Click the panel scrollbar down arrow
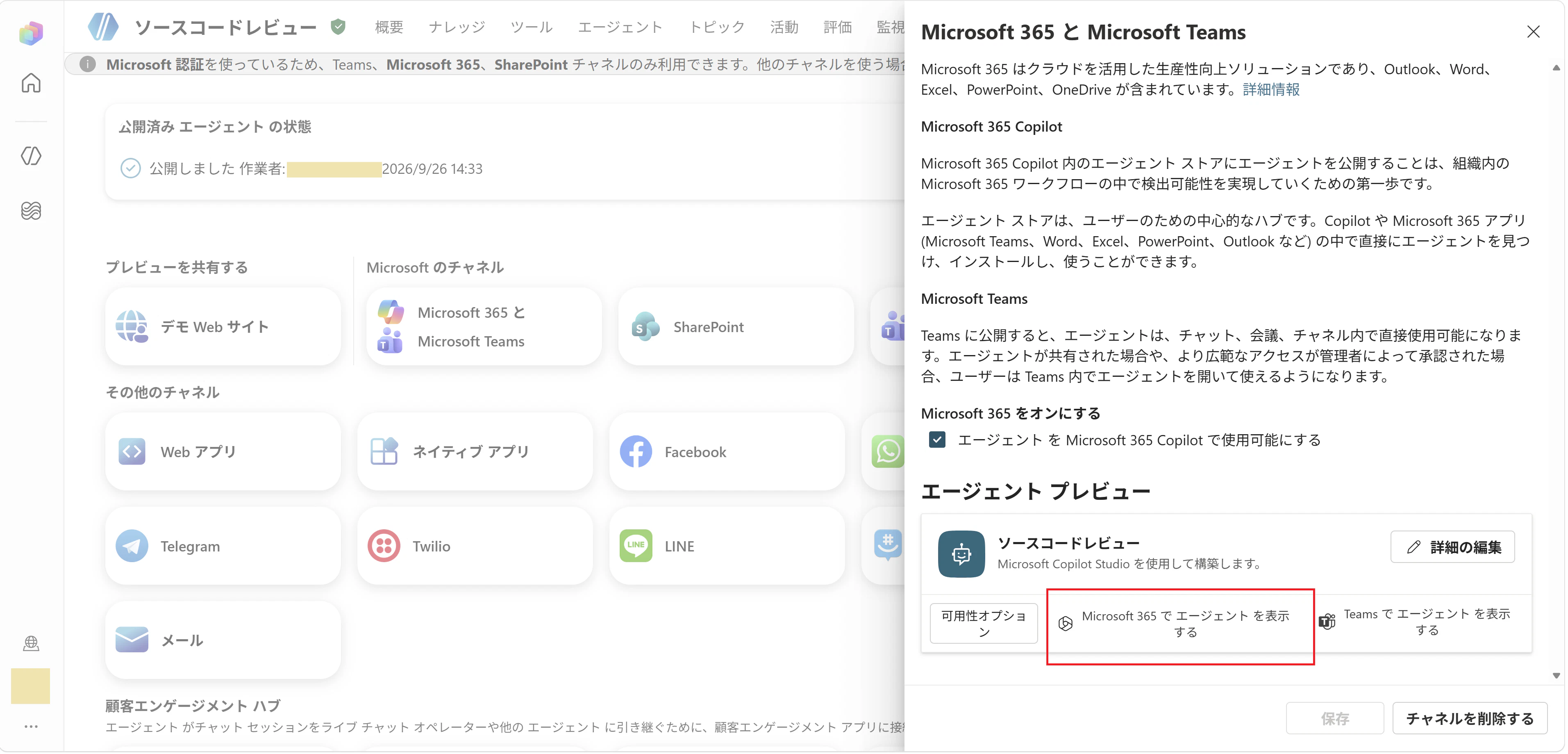 click(x=1557, y=675)
